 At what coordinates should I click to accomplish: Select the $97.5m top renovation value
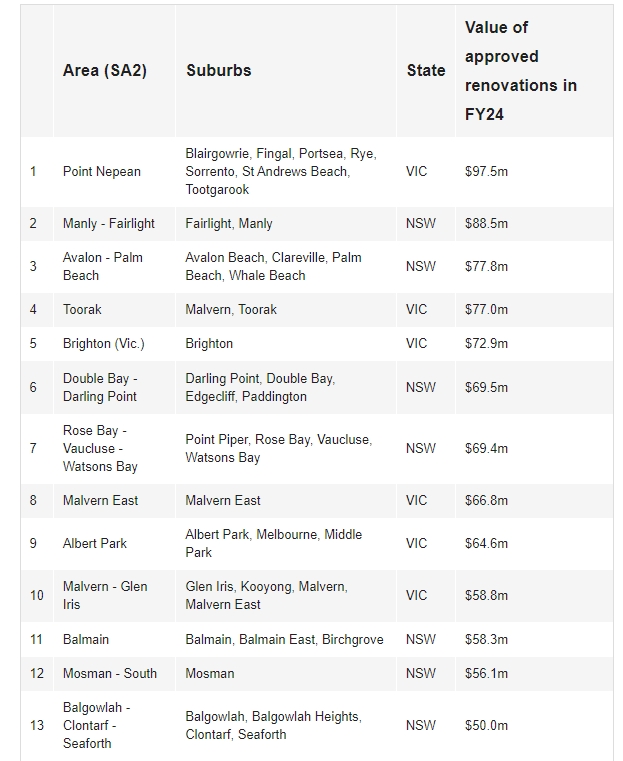pyautogui.click(x=486, y=172)
